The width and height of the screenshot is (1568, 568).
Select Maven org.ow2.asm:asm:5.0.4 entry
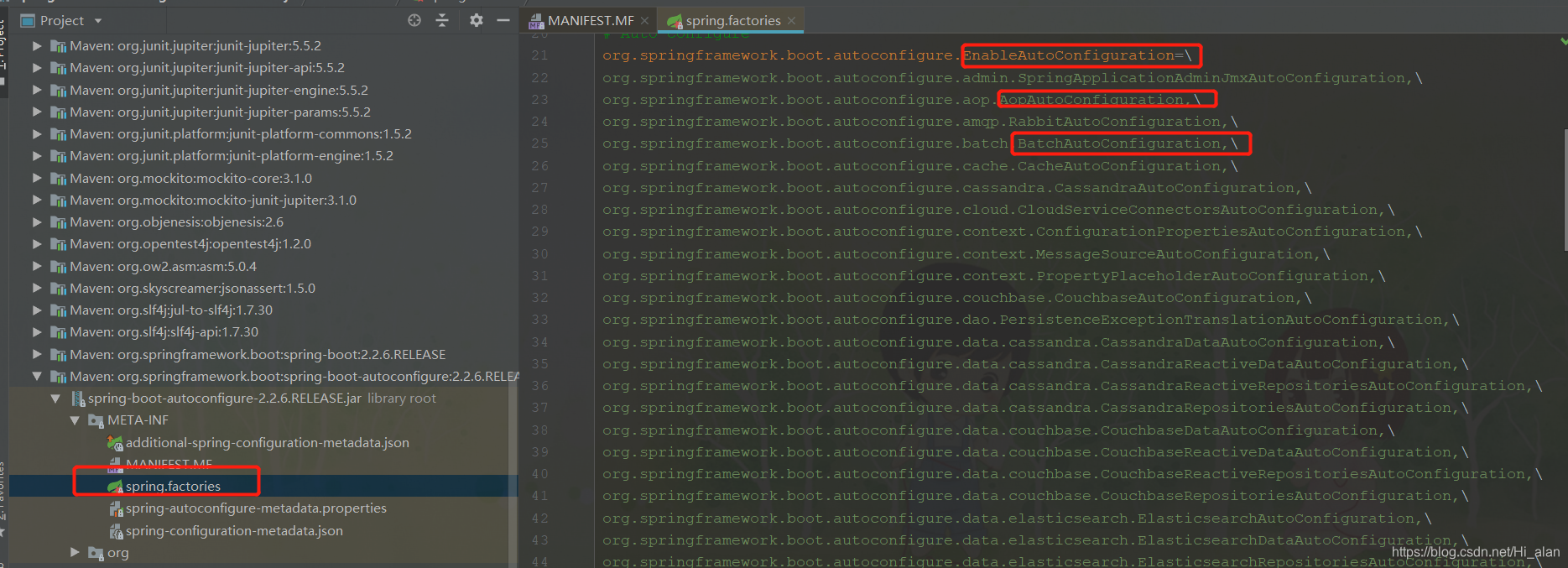pyautogui.click(x=163, y=266)
